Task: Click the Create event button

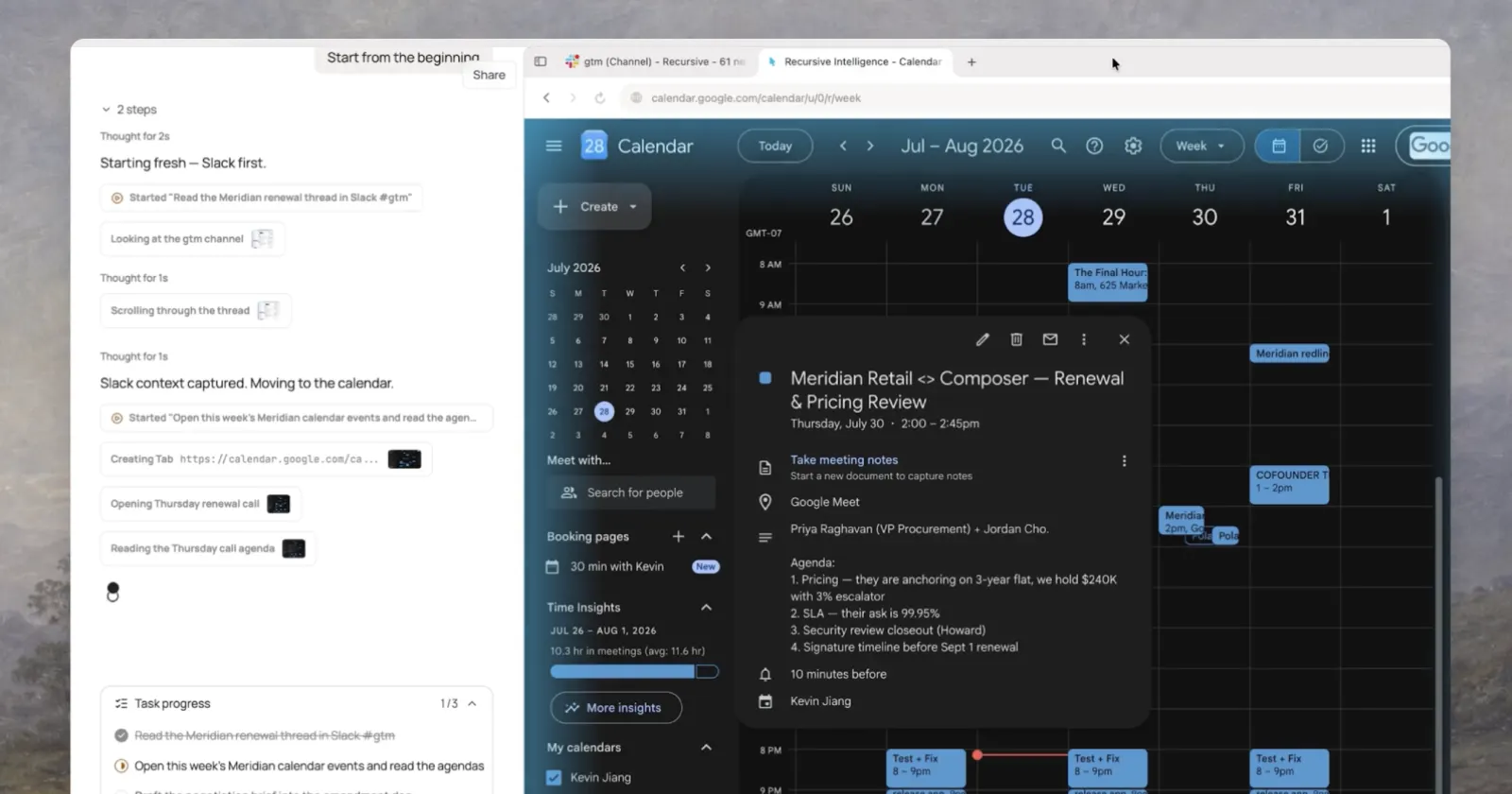Action: tap(594, 206)
